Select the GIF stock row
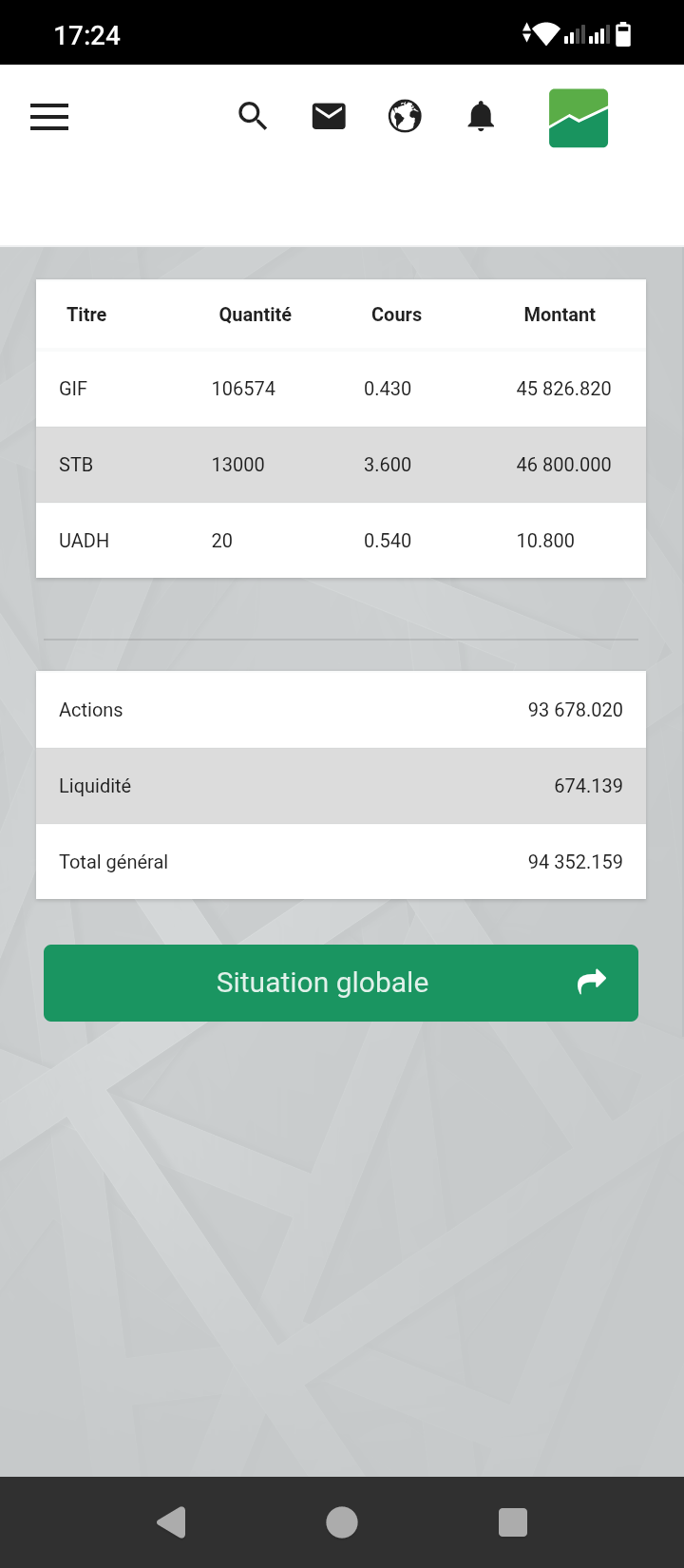Viewport: 684px width, 1568px height. click(x=340, y=389)
